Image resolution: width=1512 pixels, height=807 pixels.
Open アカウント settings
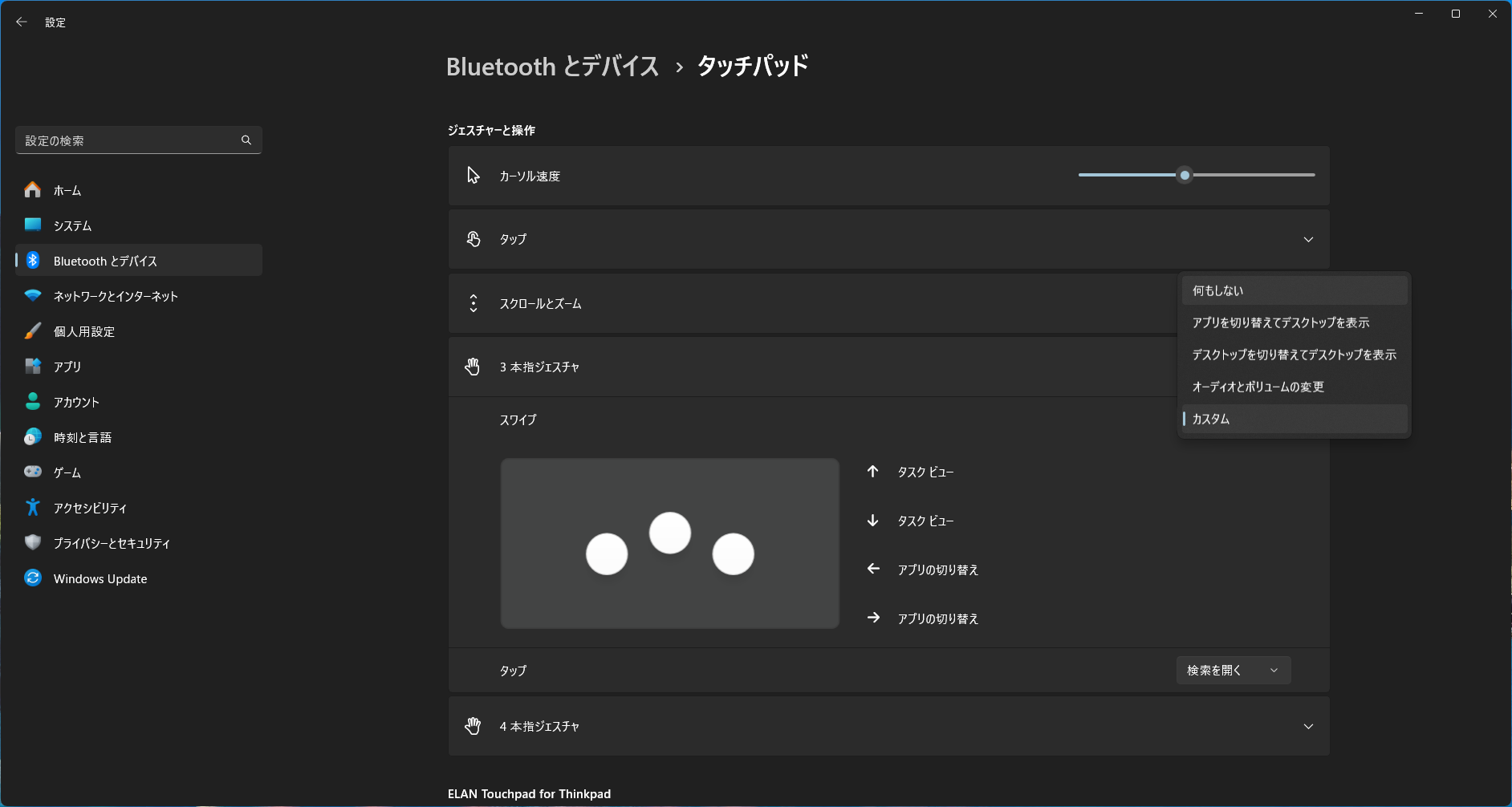pyautogui.click(x=75, y=401)
